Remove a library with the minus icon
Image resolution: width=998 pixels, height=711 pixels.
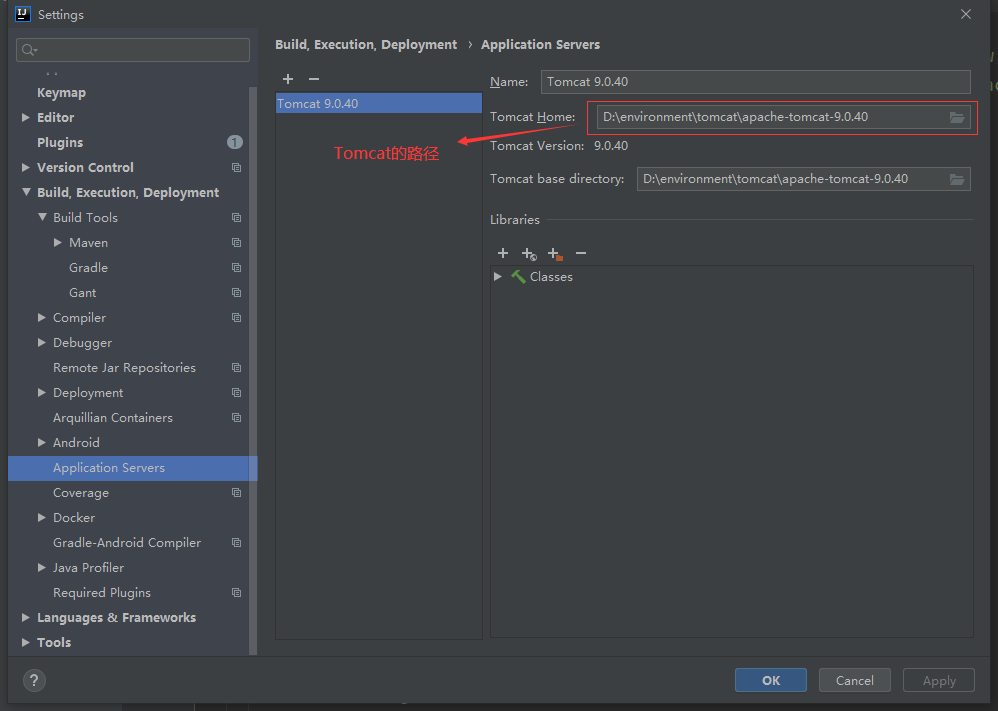(x=581, y=254)
